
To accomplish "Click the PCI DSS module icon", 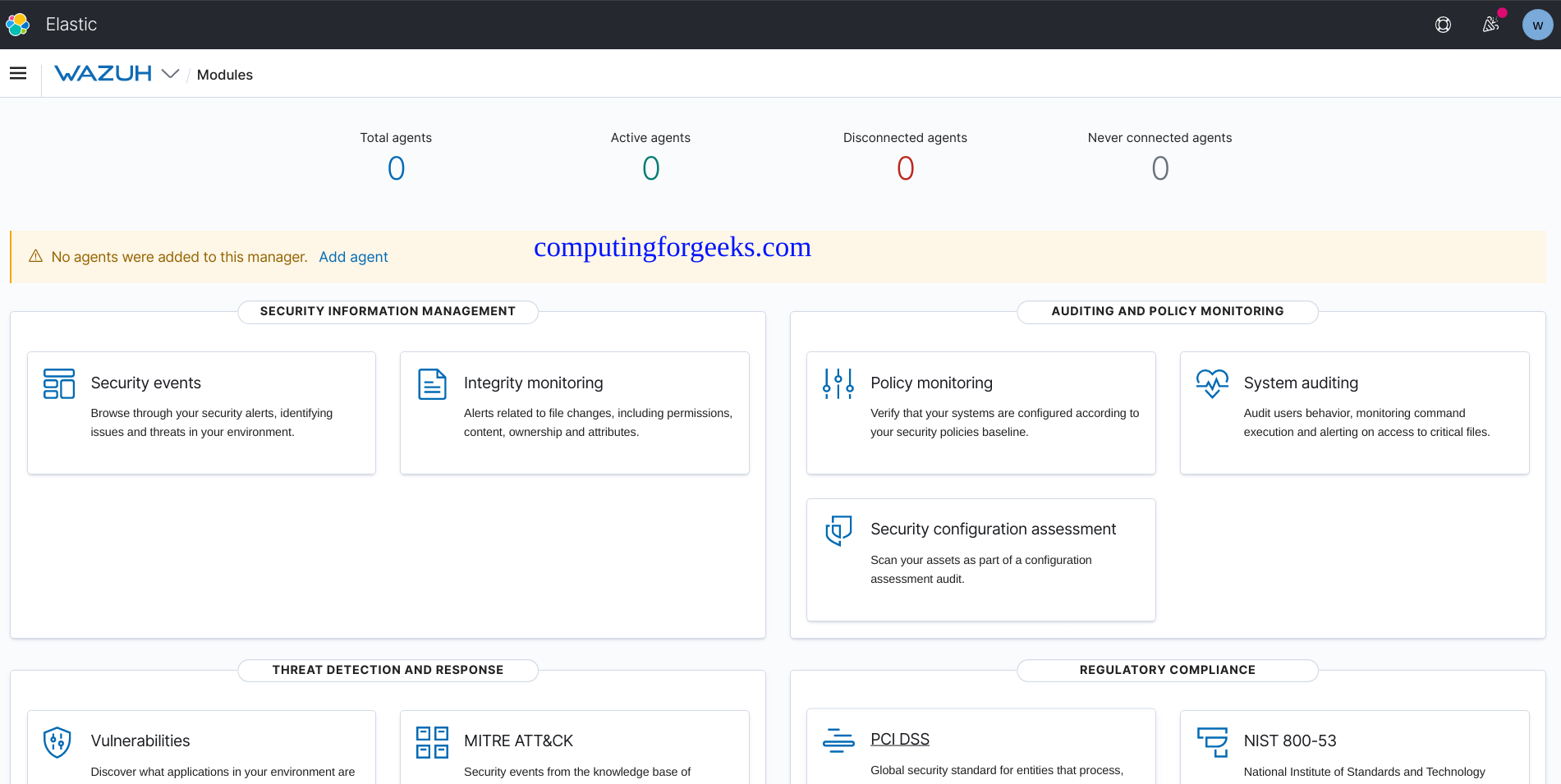I will pyautogui.click(x=838, y=740).
